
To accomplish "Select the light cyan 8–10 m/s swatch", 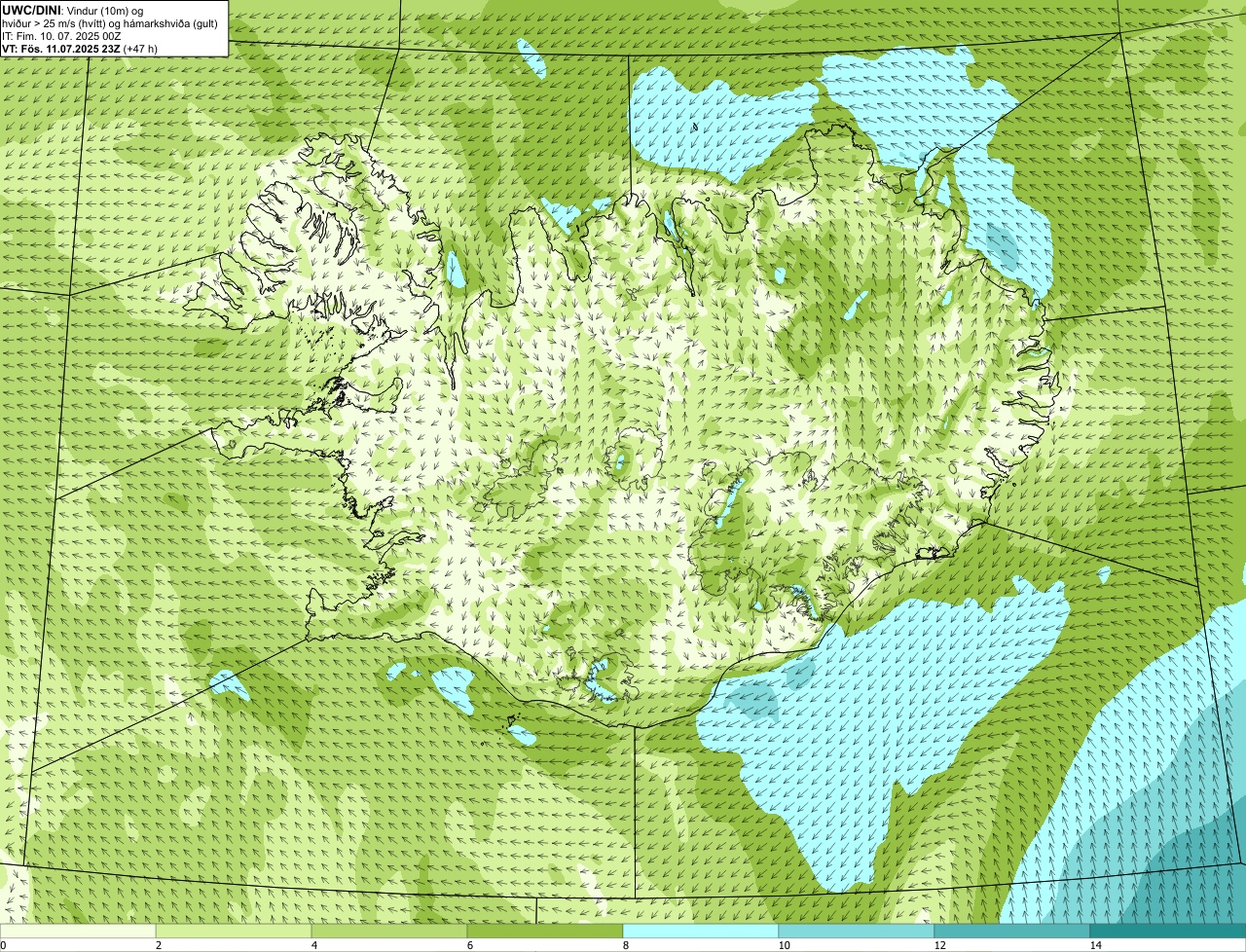I will pos(701,931).
